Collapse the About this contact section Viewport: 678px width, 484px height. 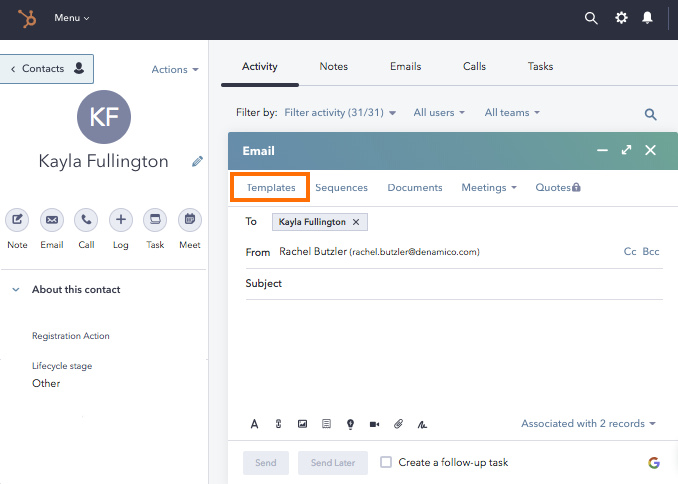point(16,289)
